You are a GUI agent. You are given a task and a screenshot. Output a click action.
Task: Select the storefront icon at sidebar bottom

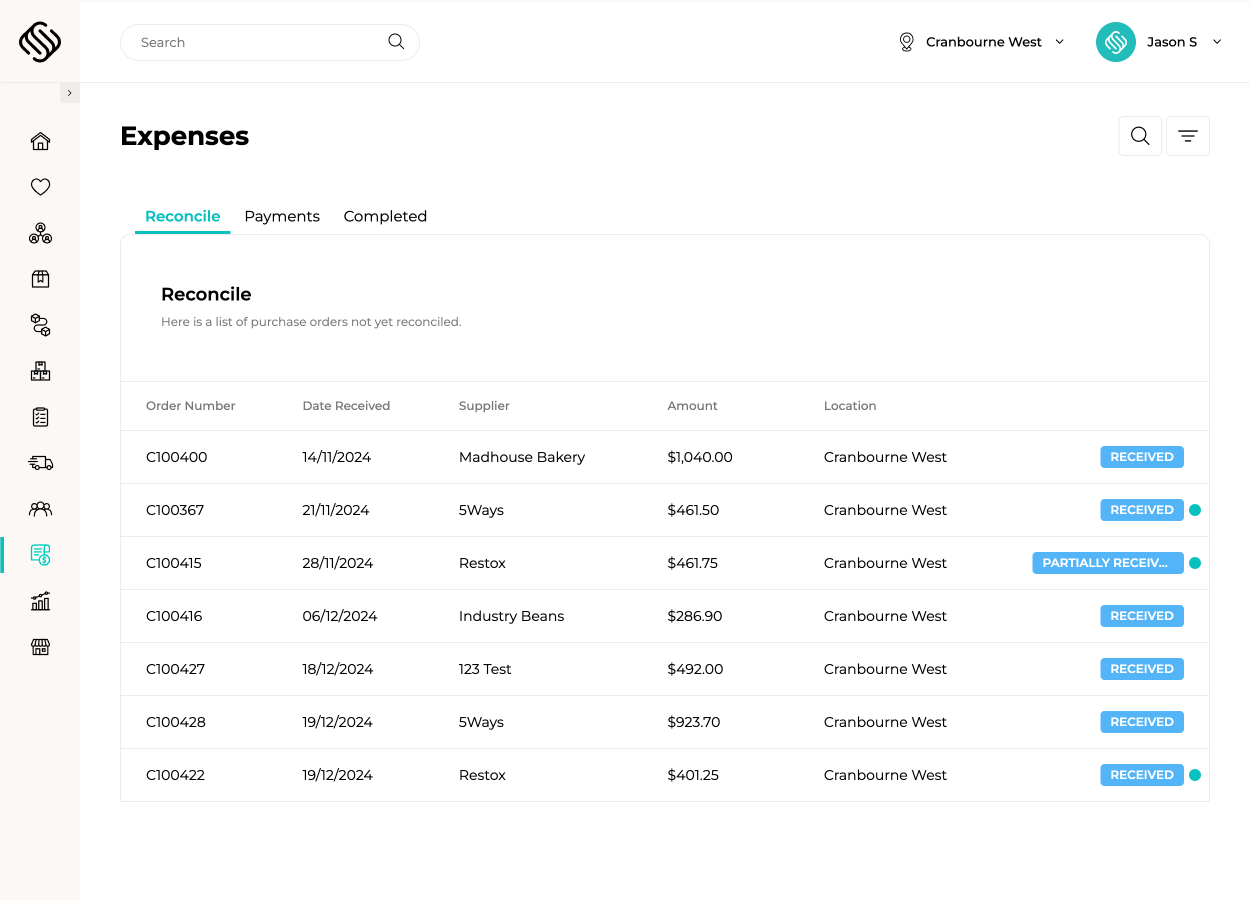point(40,647)
